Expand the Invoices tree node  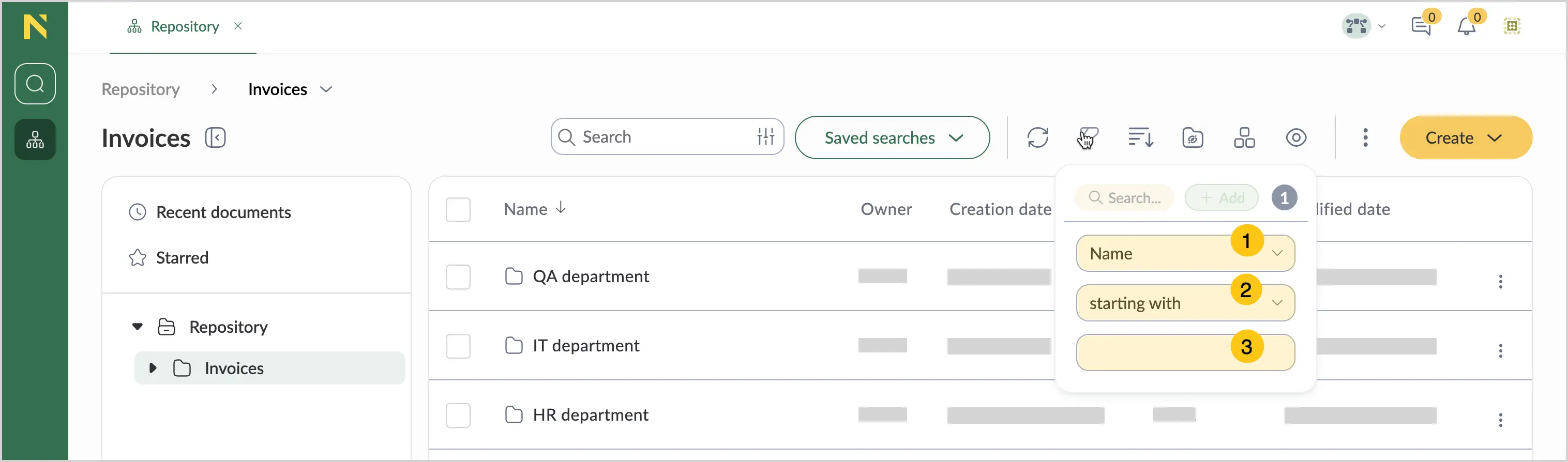(153, 368)
